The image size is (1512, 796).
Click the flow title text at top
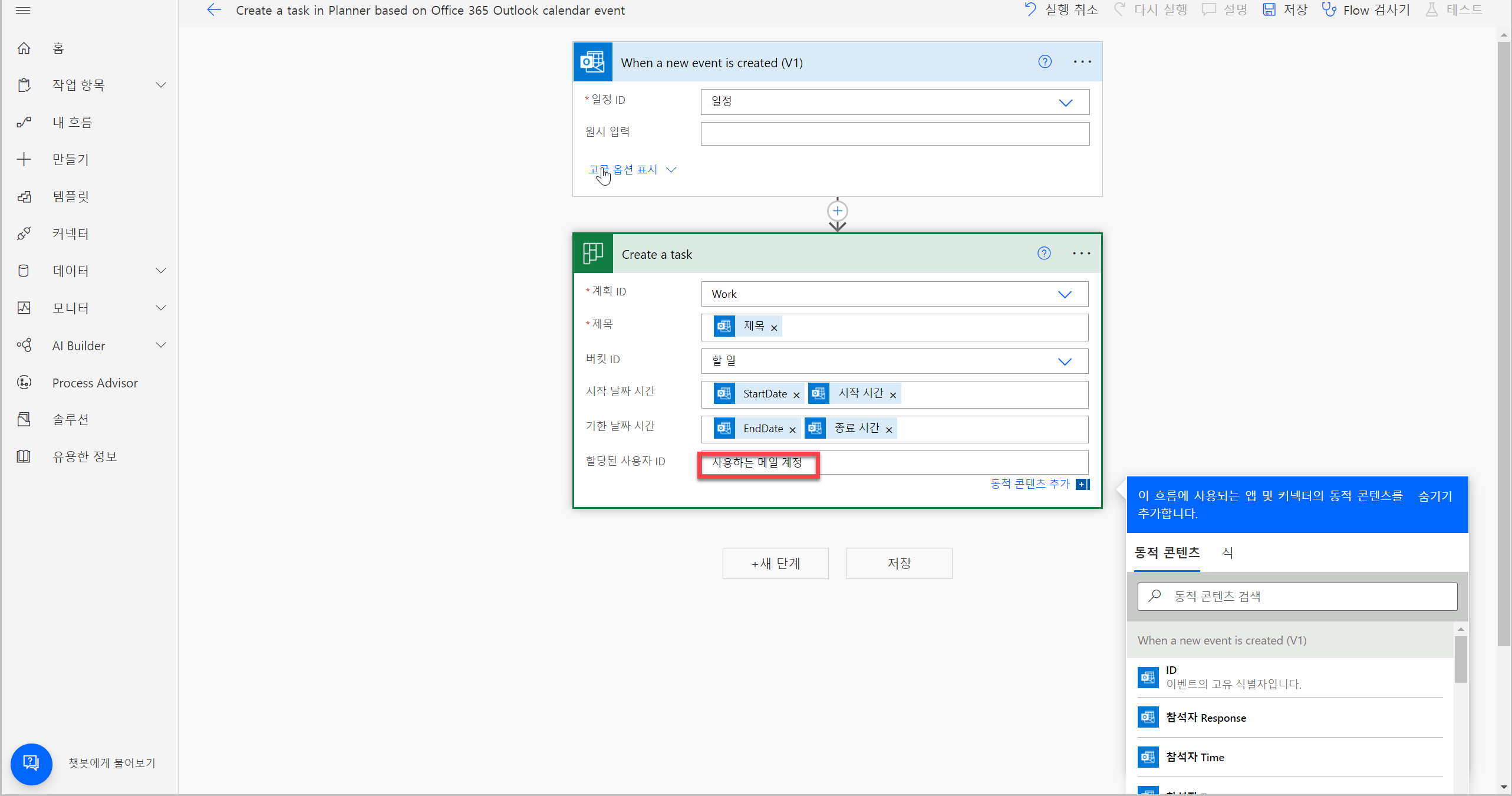[430, 10]
